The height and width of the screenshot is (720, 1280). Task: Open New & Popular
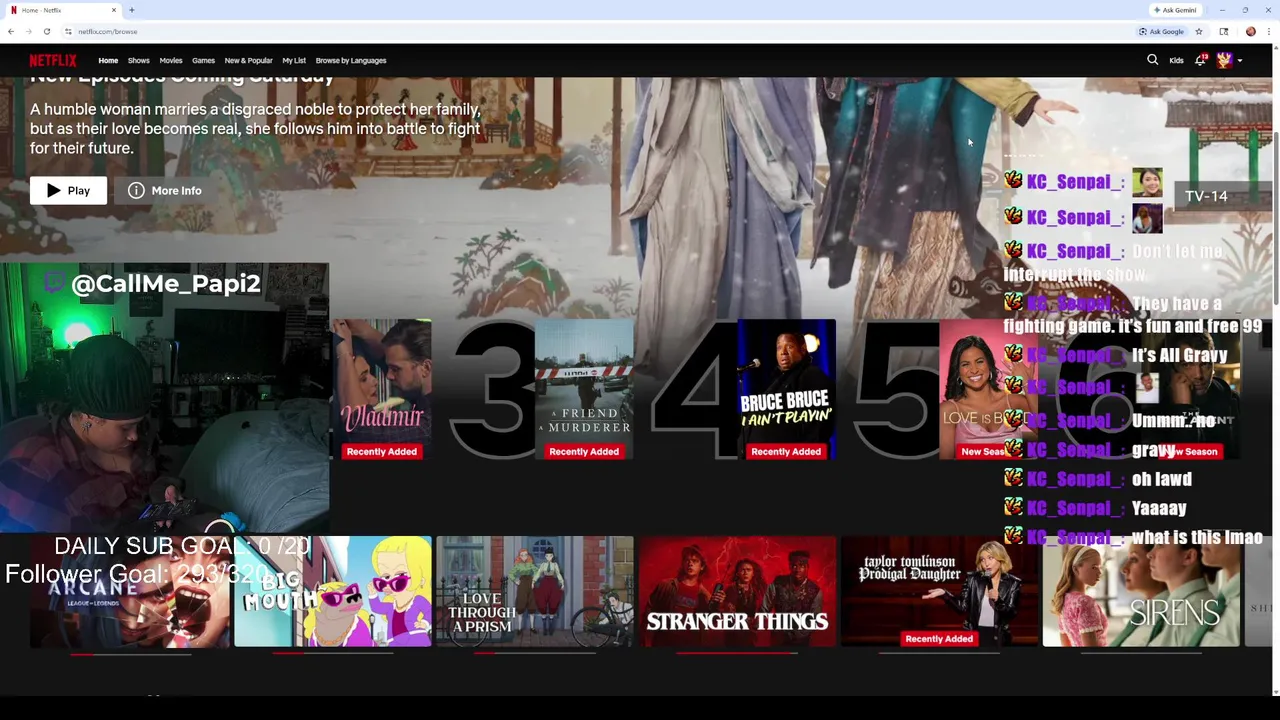[x=248, y=60]
